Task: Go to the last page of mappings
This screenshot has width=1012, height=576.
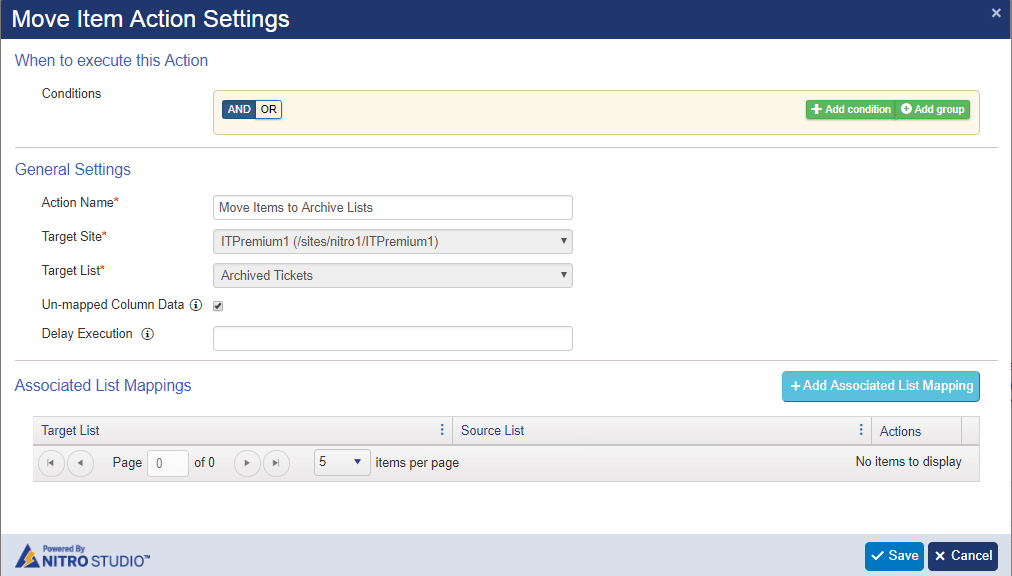Action: [276, 463]
